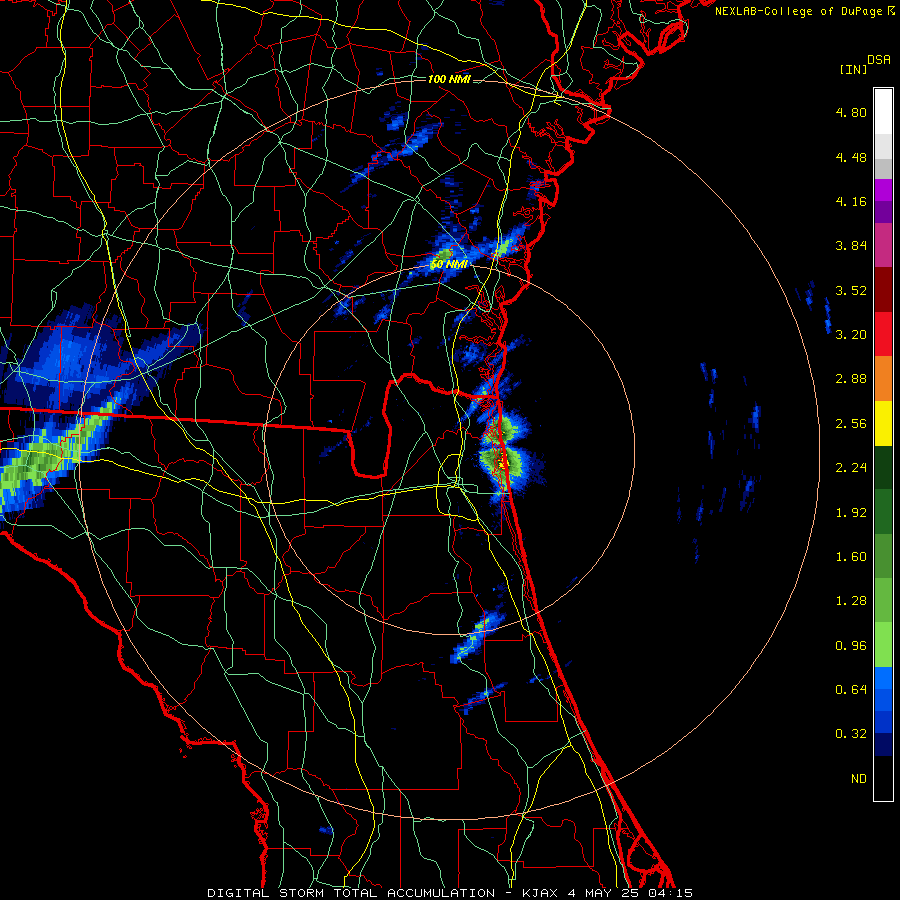
Task: Click the 100 NMI range ring label
Action: point(449,79)
